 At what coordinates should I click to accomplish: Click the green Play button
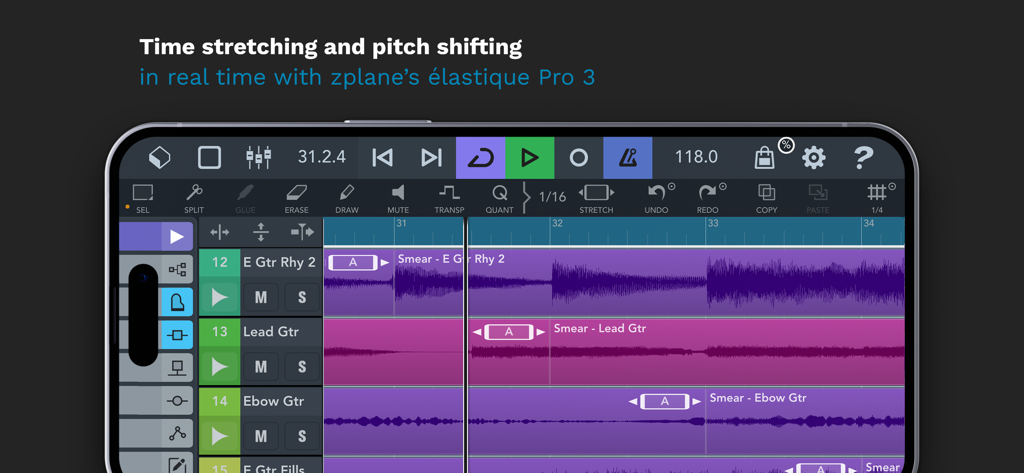pos(530,157)
